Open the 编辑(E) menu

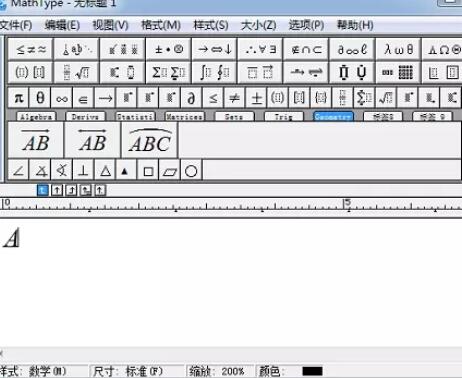62,25
